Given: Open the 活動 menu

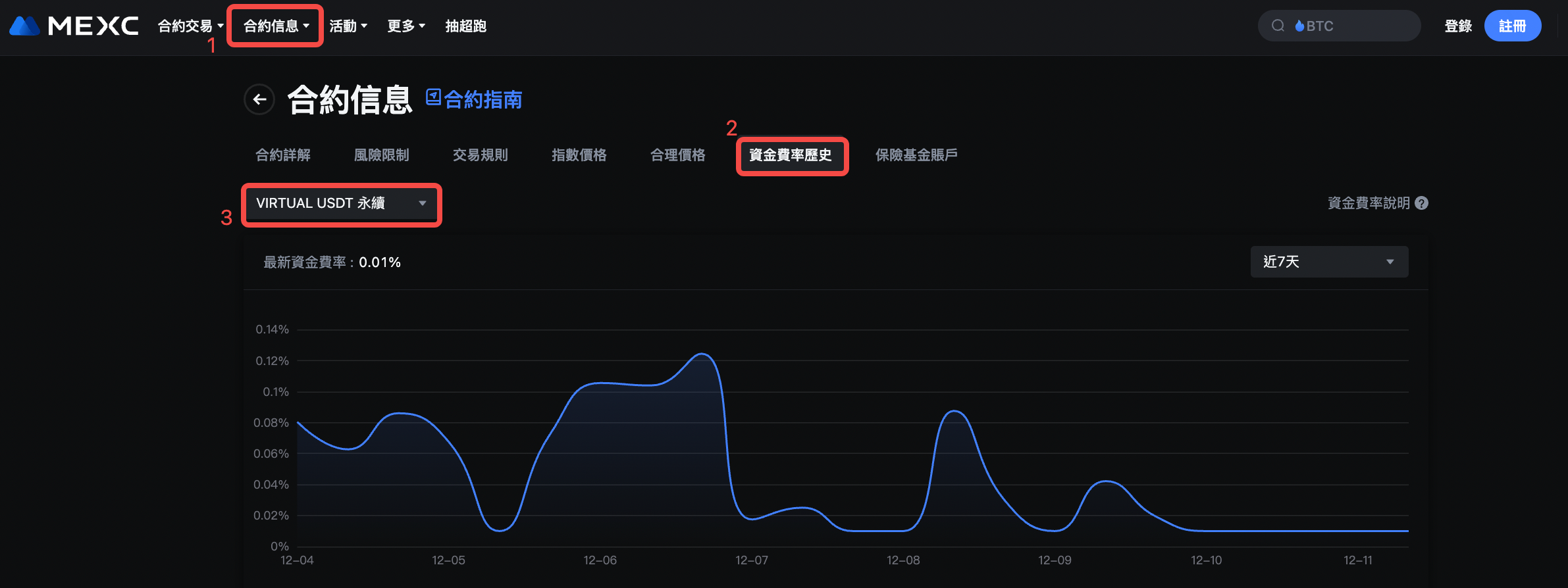Looking at the screenshot, I should [348, 26].
